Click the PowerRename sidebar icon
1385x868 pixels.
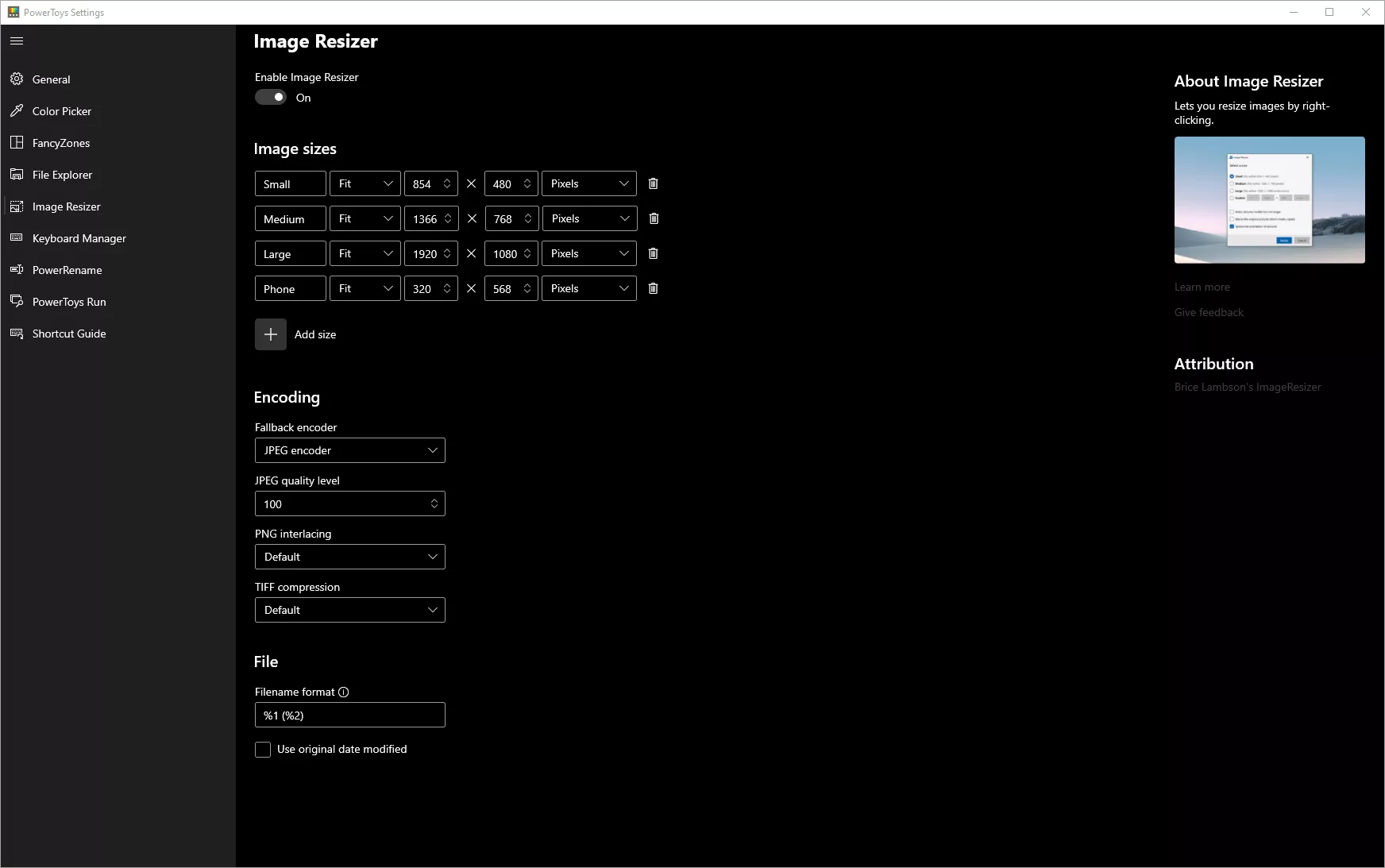point(17,269)
